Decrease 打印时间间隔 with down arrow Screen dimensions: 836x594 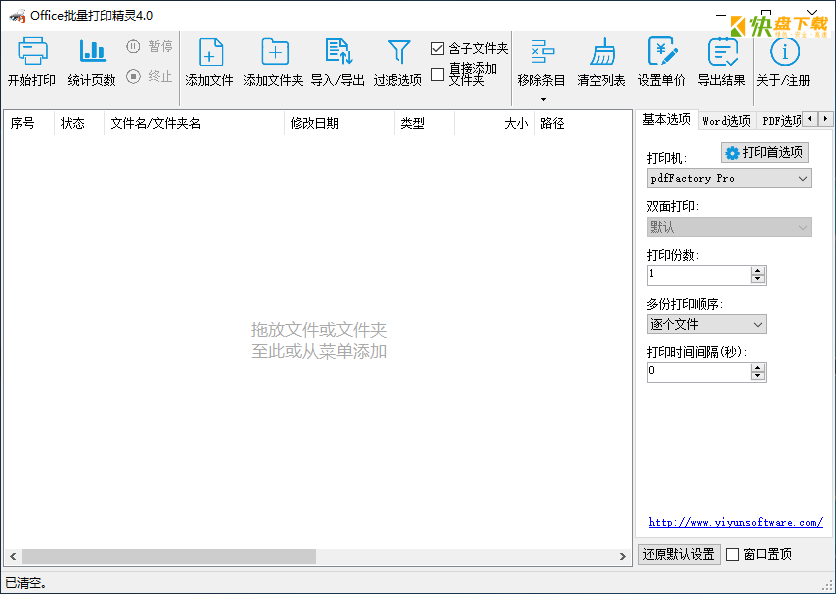pos(758,376)
